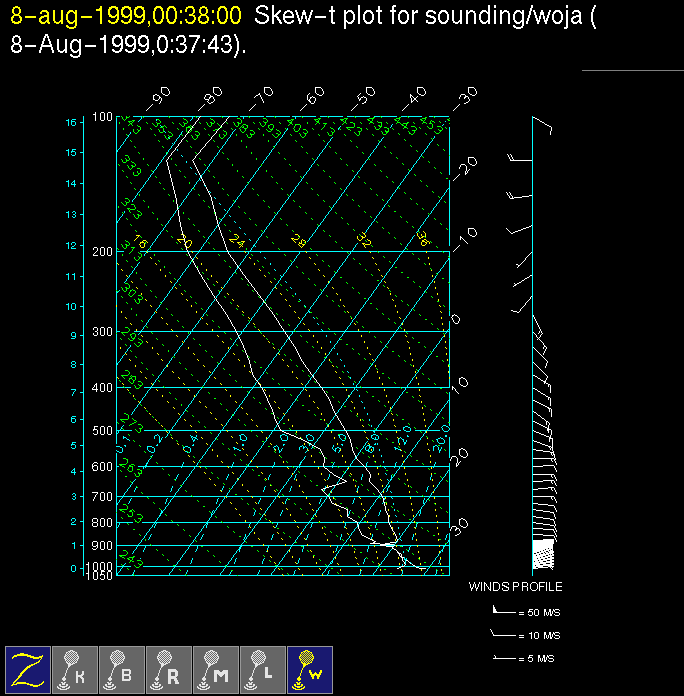Choose the R sounding station icon
Image resolution: width=684 pixels, height=696 pixels.
tap(169, 669)
